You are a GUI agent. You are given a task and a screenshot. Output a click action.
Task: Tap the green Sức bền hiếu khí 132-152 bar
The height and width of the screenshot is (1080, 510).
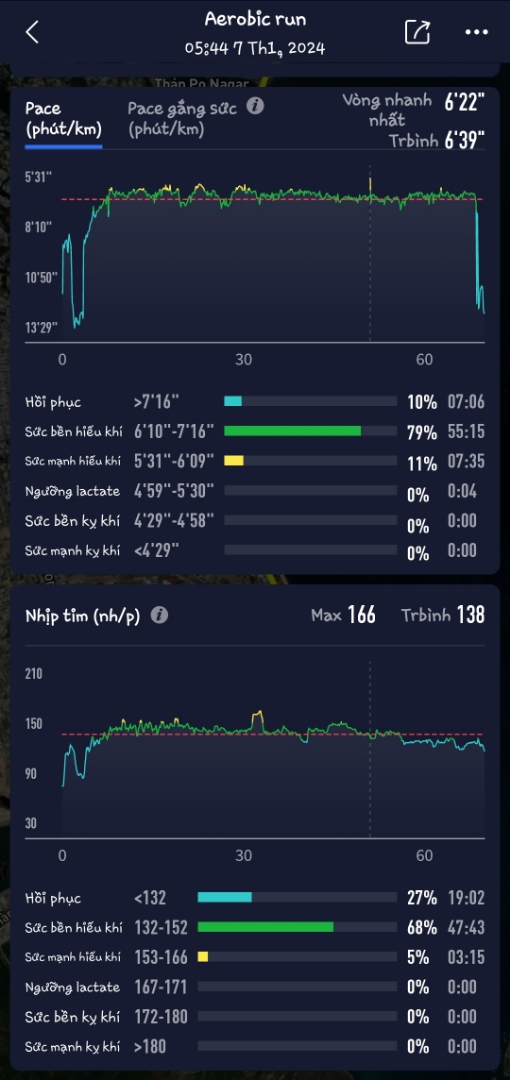tap(265, 927)
